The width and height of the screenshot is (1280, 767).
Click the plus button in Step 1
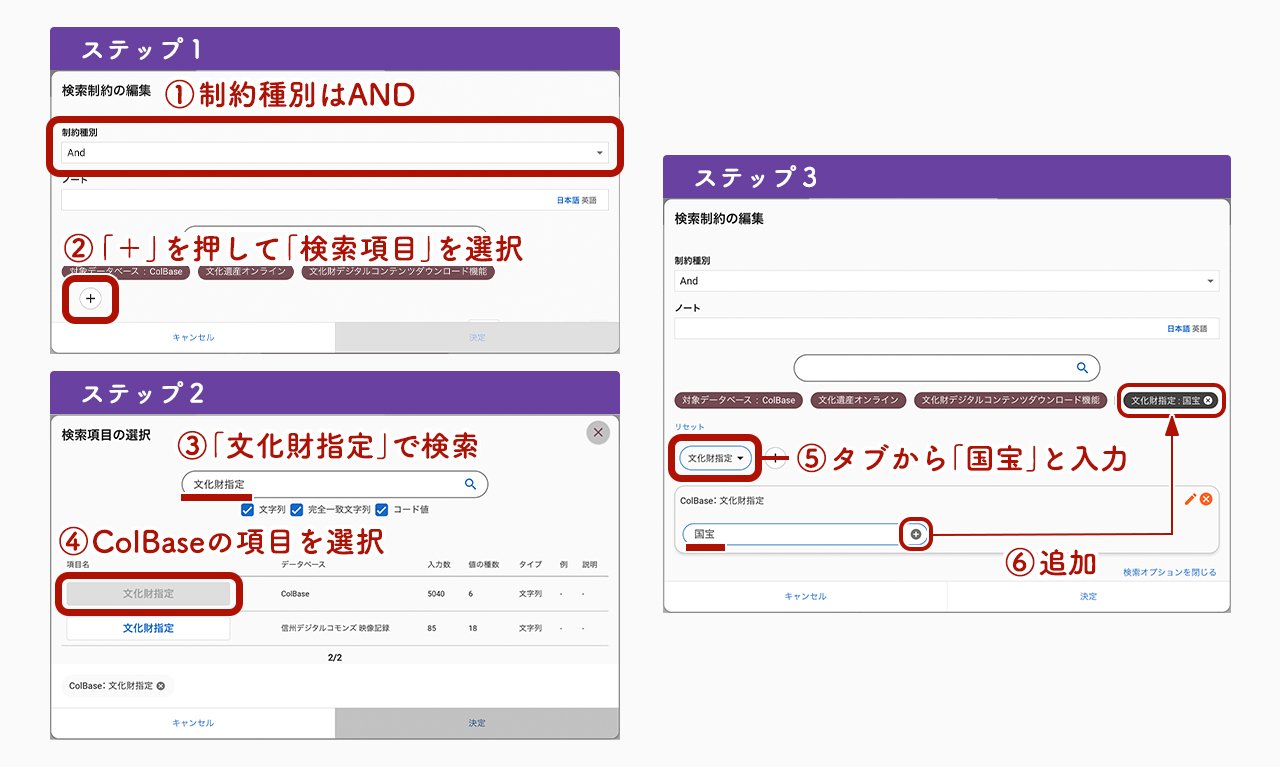pos(91,299)
